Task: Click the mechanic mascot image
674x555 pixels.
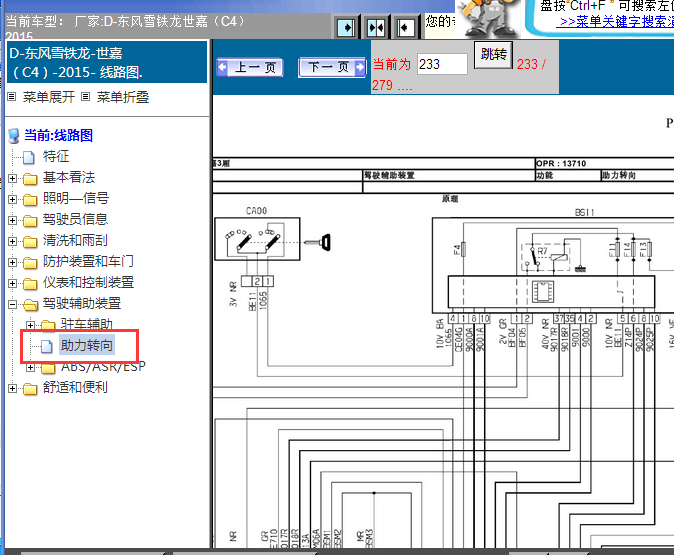Action: [488, 18]
